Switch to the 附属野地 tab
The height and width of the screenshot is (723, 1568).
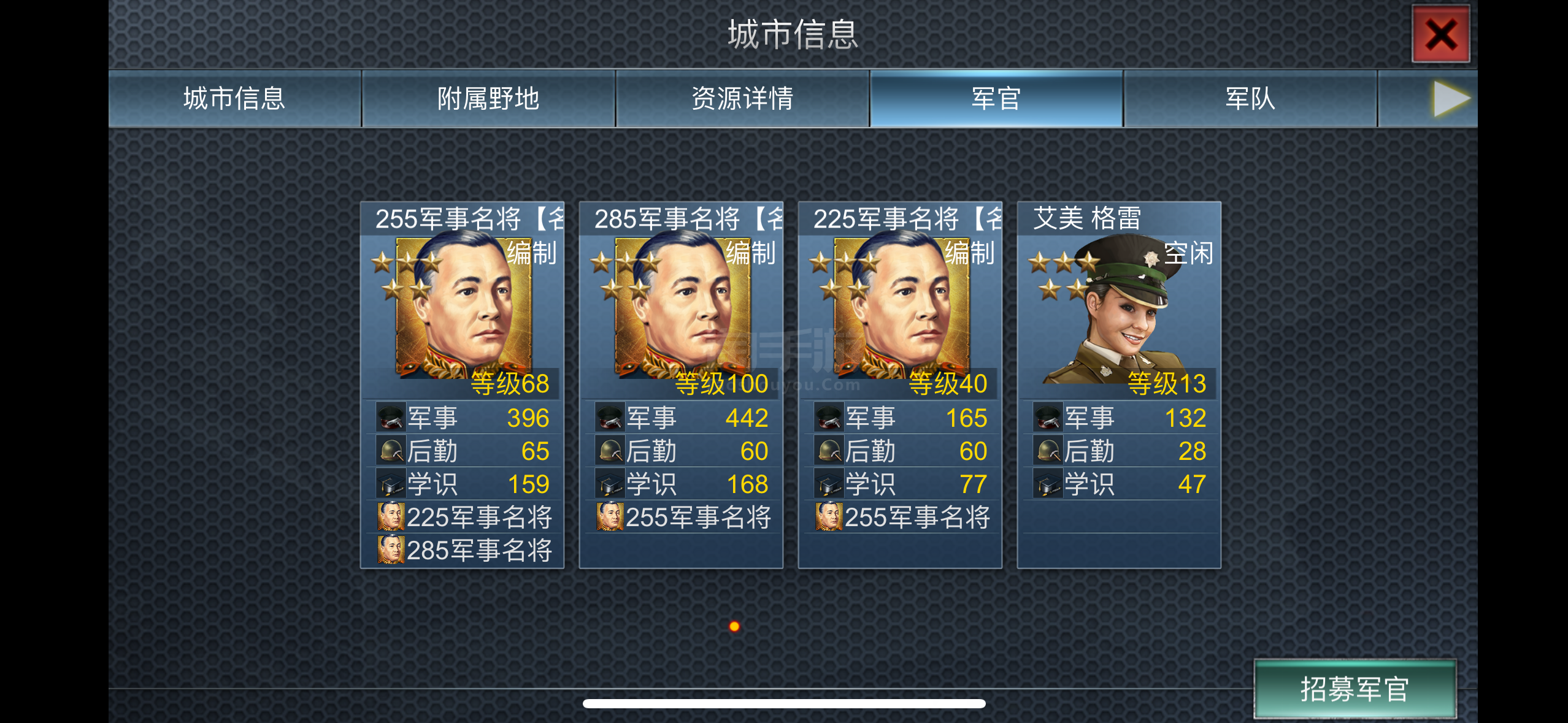coord(488,99)
